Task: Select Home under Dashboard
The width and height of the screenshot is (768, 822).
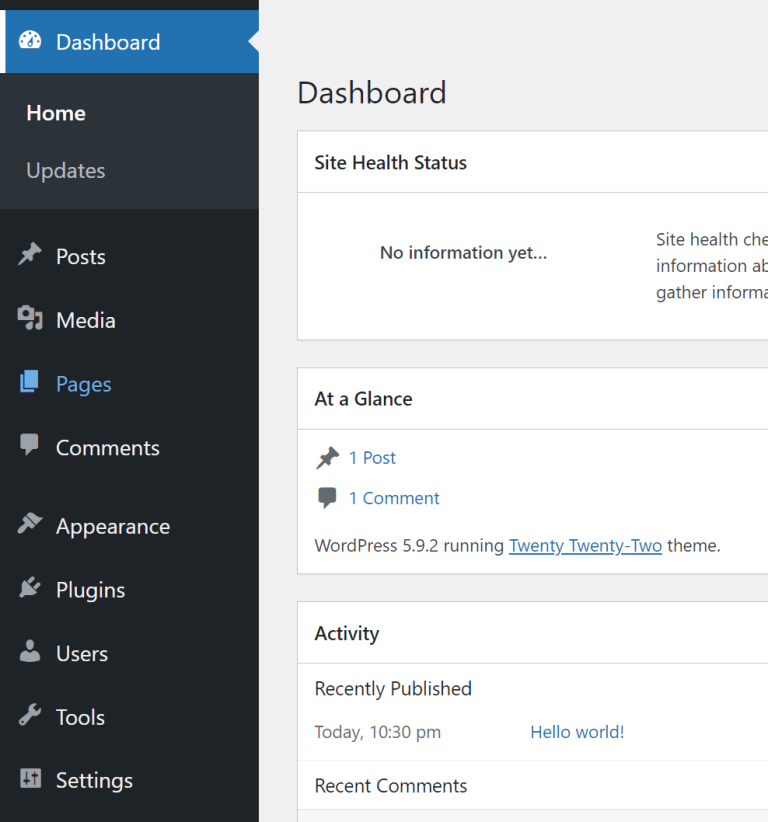Action: pyautogui.click(x=55, y=113)
